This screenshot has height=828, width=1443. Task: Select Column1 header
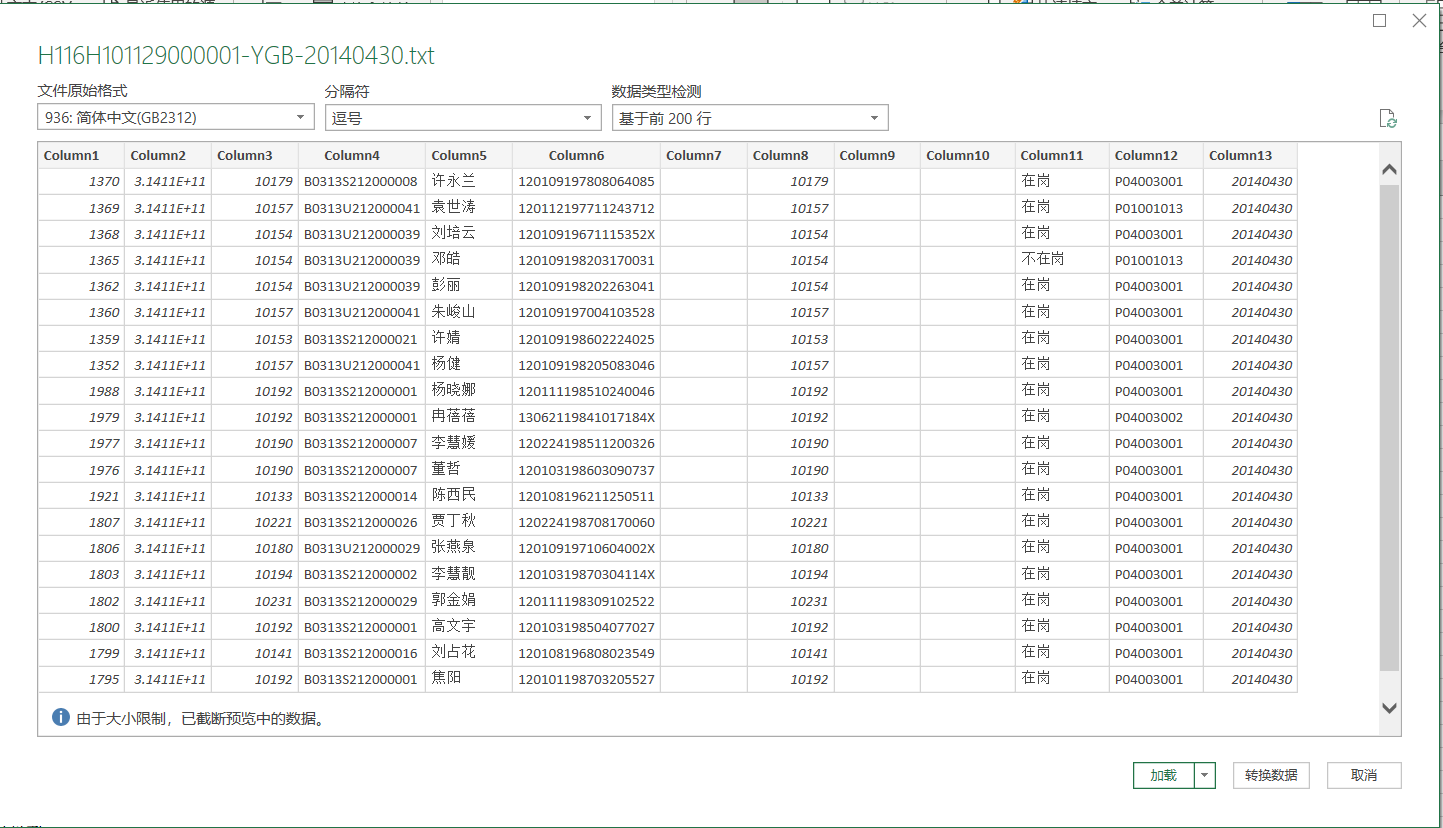[x=81, y=155]
